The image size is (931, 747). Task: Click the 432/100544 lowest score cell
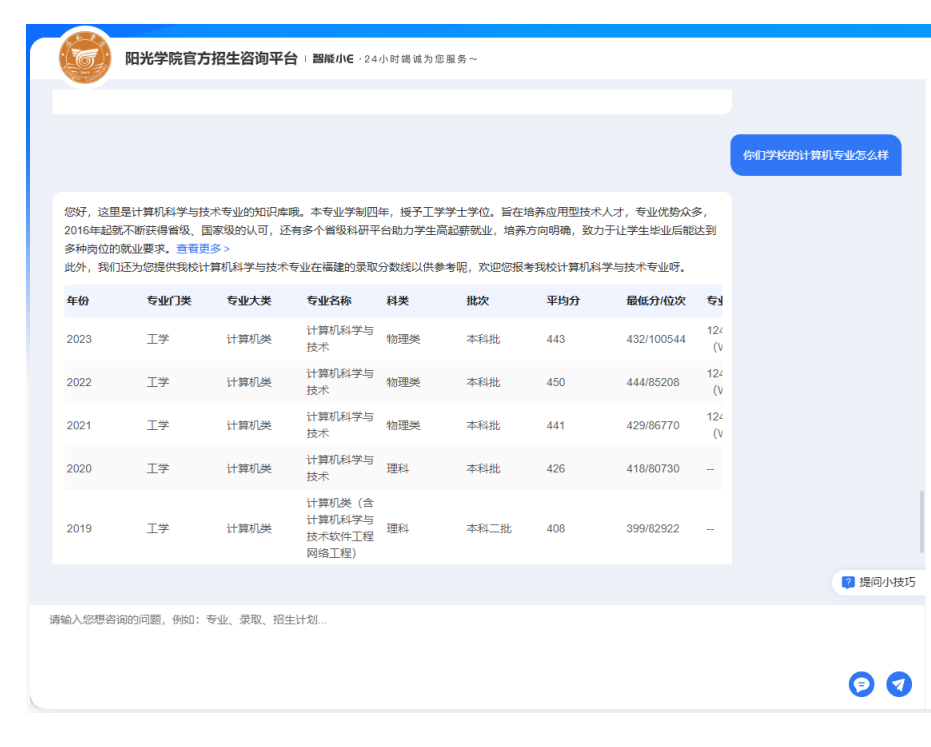[656, 339]
